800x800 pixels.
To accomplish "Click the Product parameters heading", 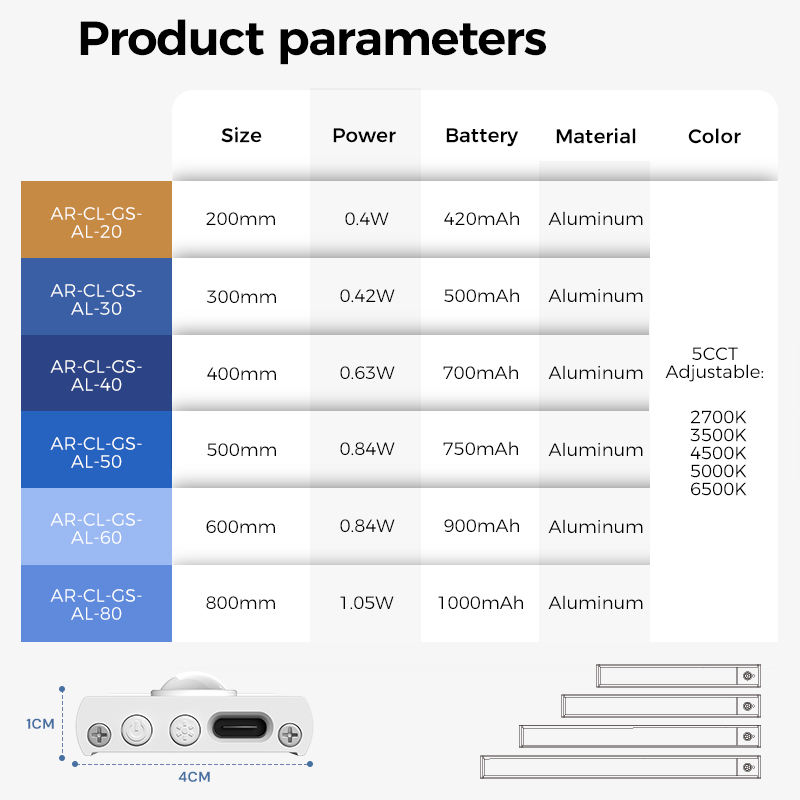I will (312, 40).
